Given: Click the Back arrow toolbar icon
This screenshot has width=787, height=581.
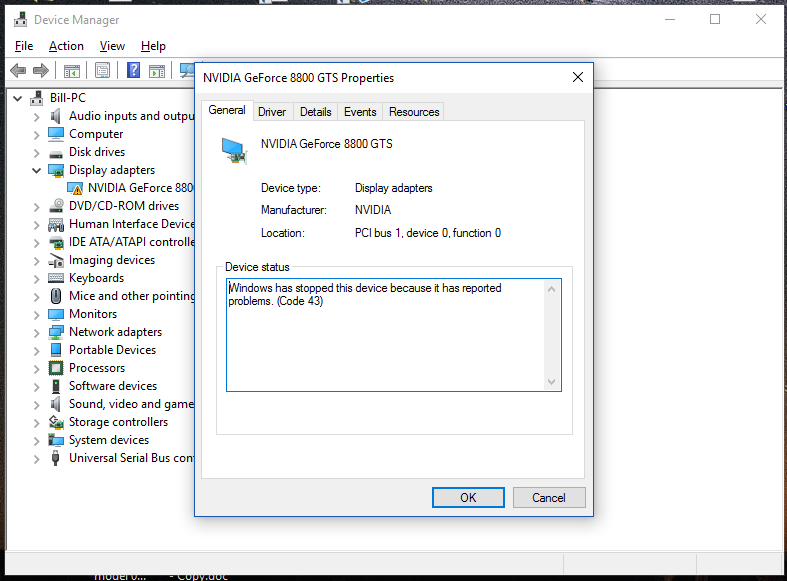Looking at the screenshot, I should click(18, 70).
